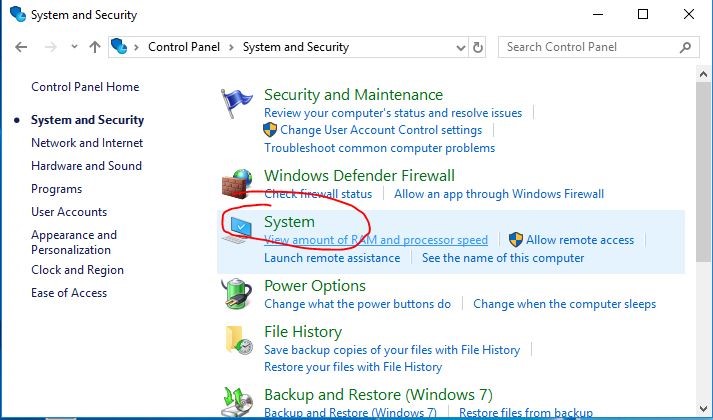Refresh the Control Panel view

pyautogui.click(x=477, y=47)
